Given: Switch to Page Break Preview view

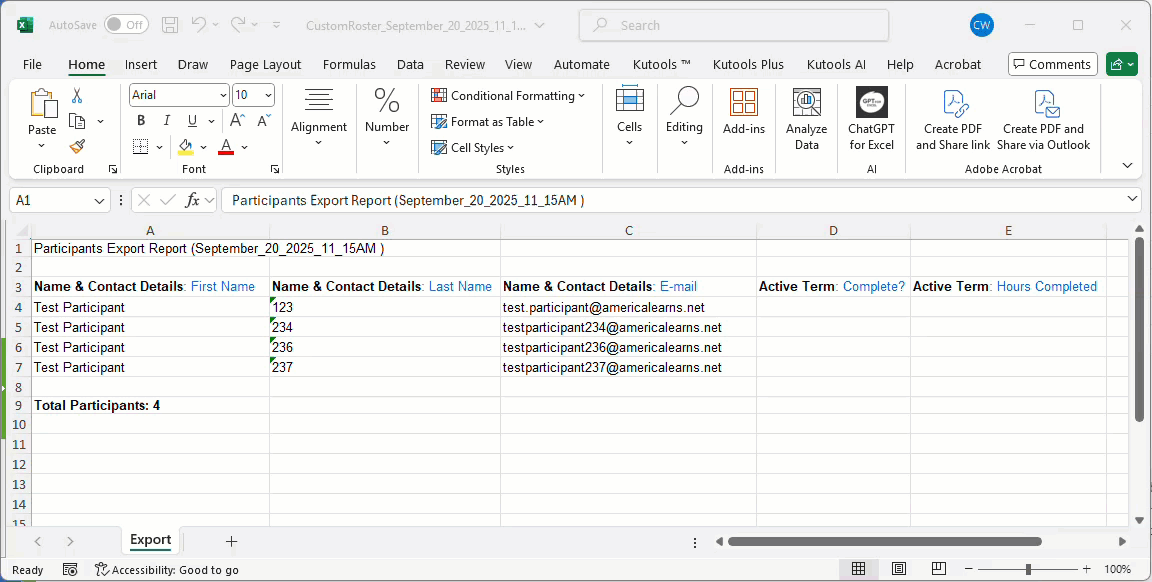Looking at the screenshot, I should [938, 569].
